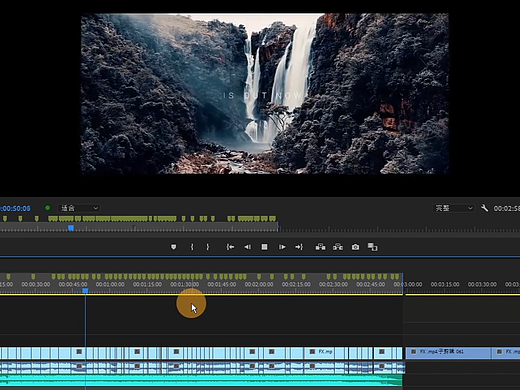Click timeline ruler at 00:01:00:00

(110, 284)
